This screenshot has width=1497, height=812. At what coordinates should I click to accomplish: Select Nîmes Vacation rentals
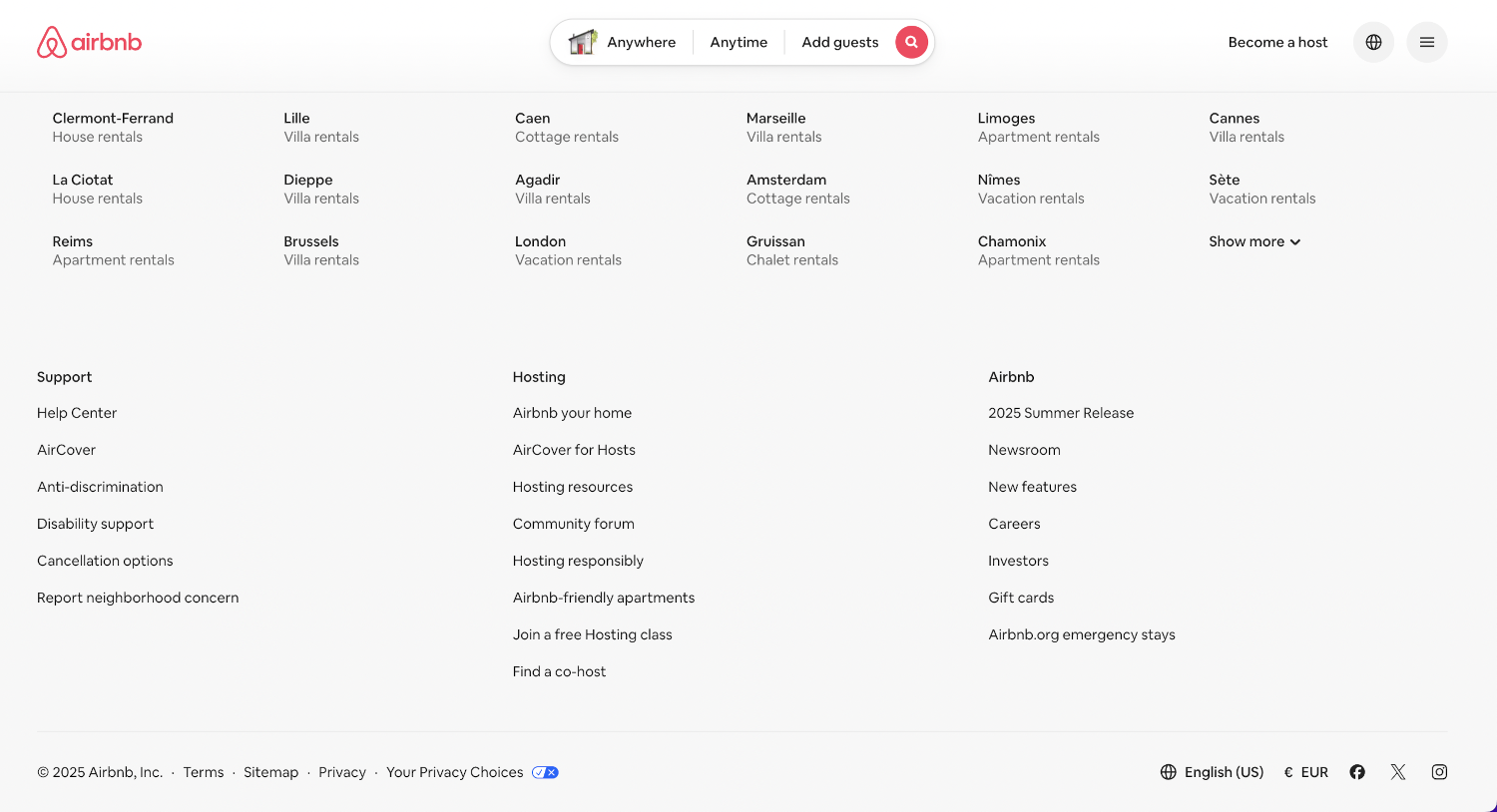(1031, 189)
